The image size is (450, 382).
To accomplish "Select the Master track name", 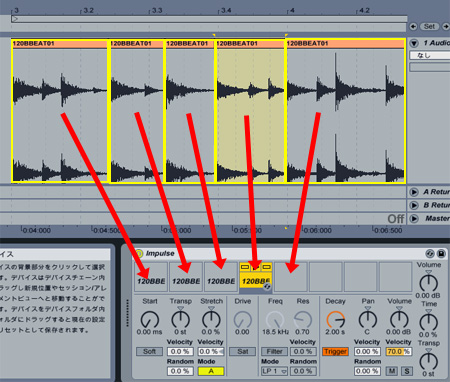I will 437,218.
